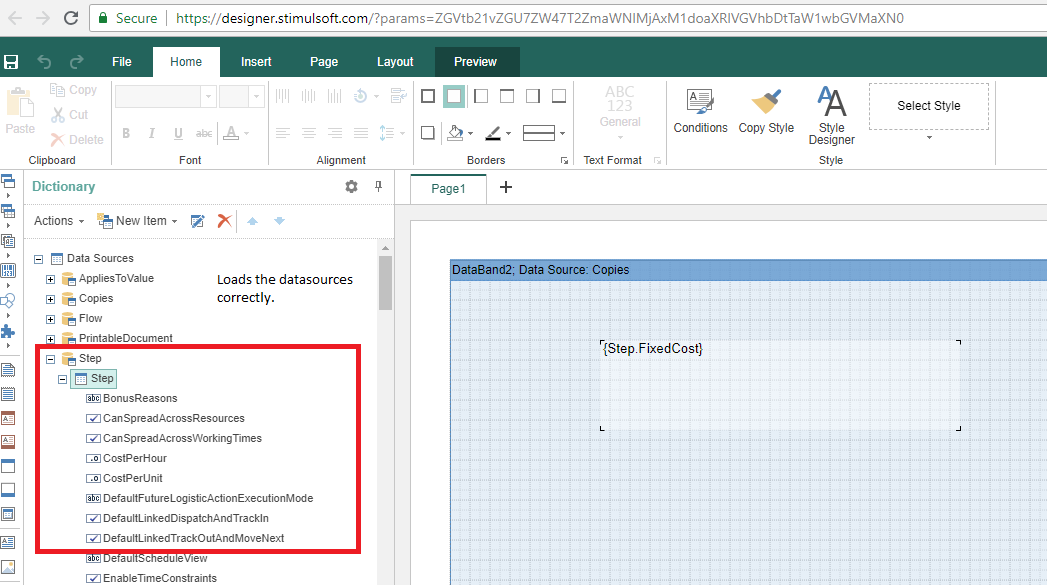Open the New Item dropdown
Viewport: 1047px width, 586px height.
tap(138, 221)
